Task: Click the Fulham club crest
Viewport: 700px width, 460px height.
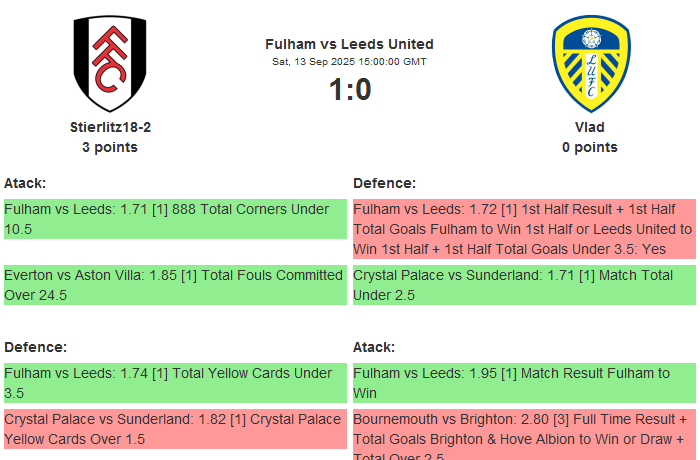Action: (x=110, y=63)
